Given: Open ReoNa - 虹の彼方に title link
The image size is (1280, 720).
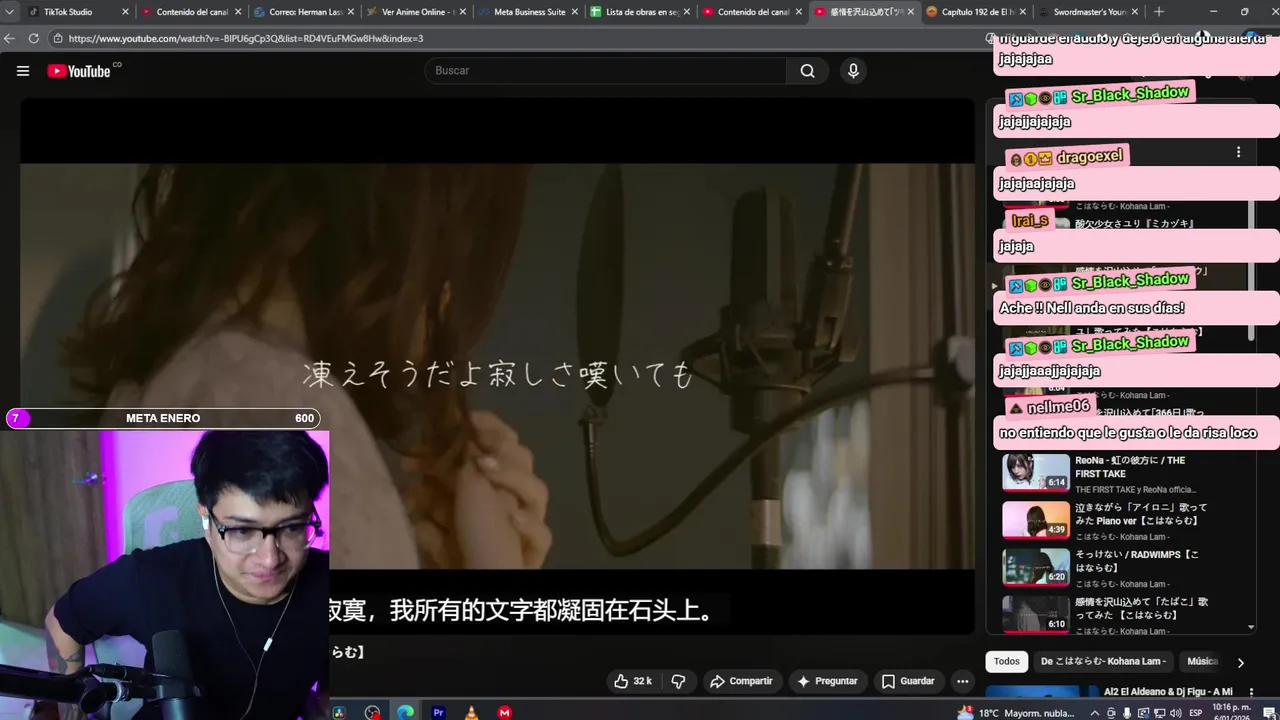Looking at the screenshot, I should pos(1130,467).
